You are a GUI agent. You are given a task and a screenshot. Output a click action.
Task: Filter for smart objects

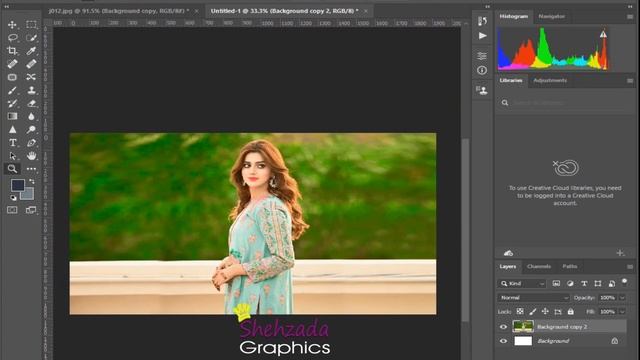pyautogui.click(x=611, y=283)
